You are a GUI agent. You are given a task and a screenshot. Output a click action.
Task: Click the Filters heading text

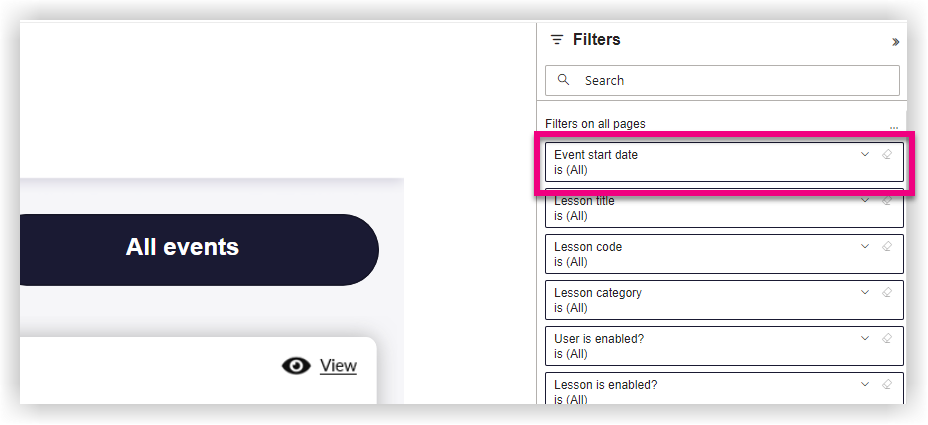pyautogui.click(x=597, y=40)
